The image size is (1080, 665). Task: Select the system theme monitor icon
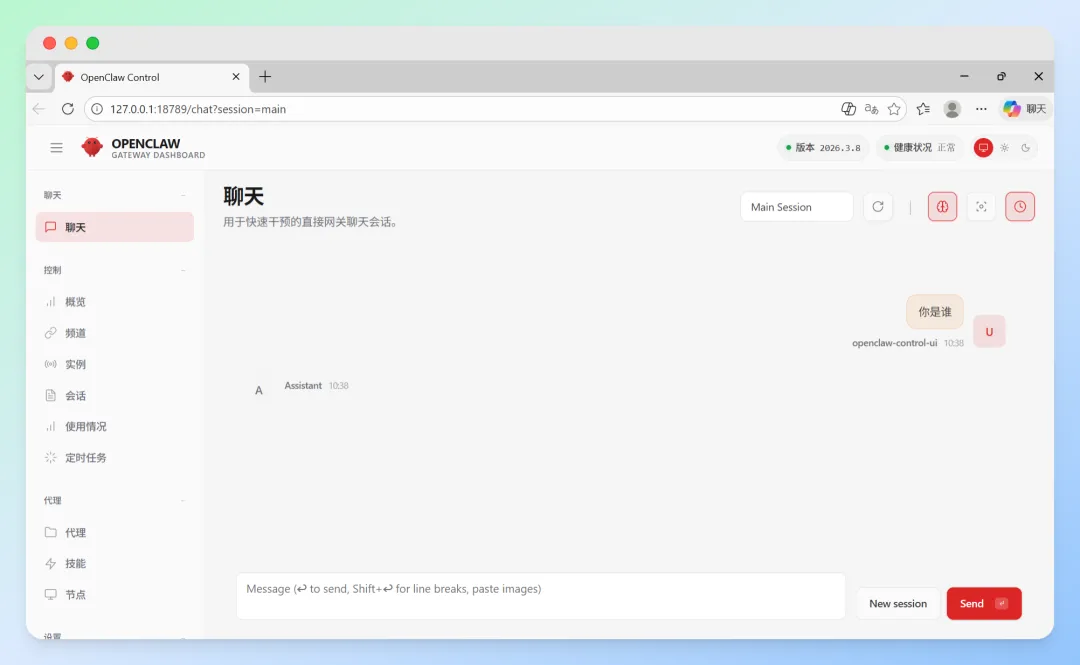tap(983, 147)
